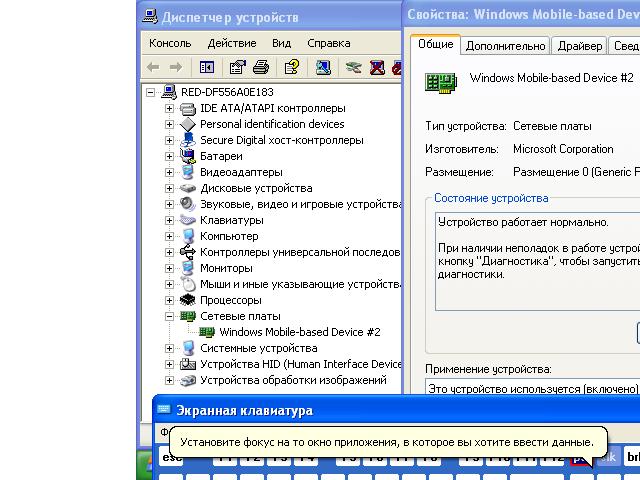Click the Uninstall device red X icon

(377, 67)
